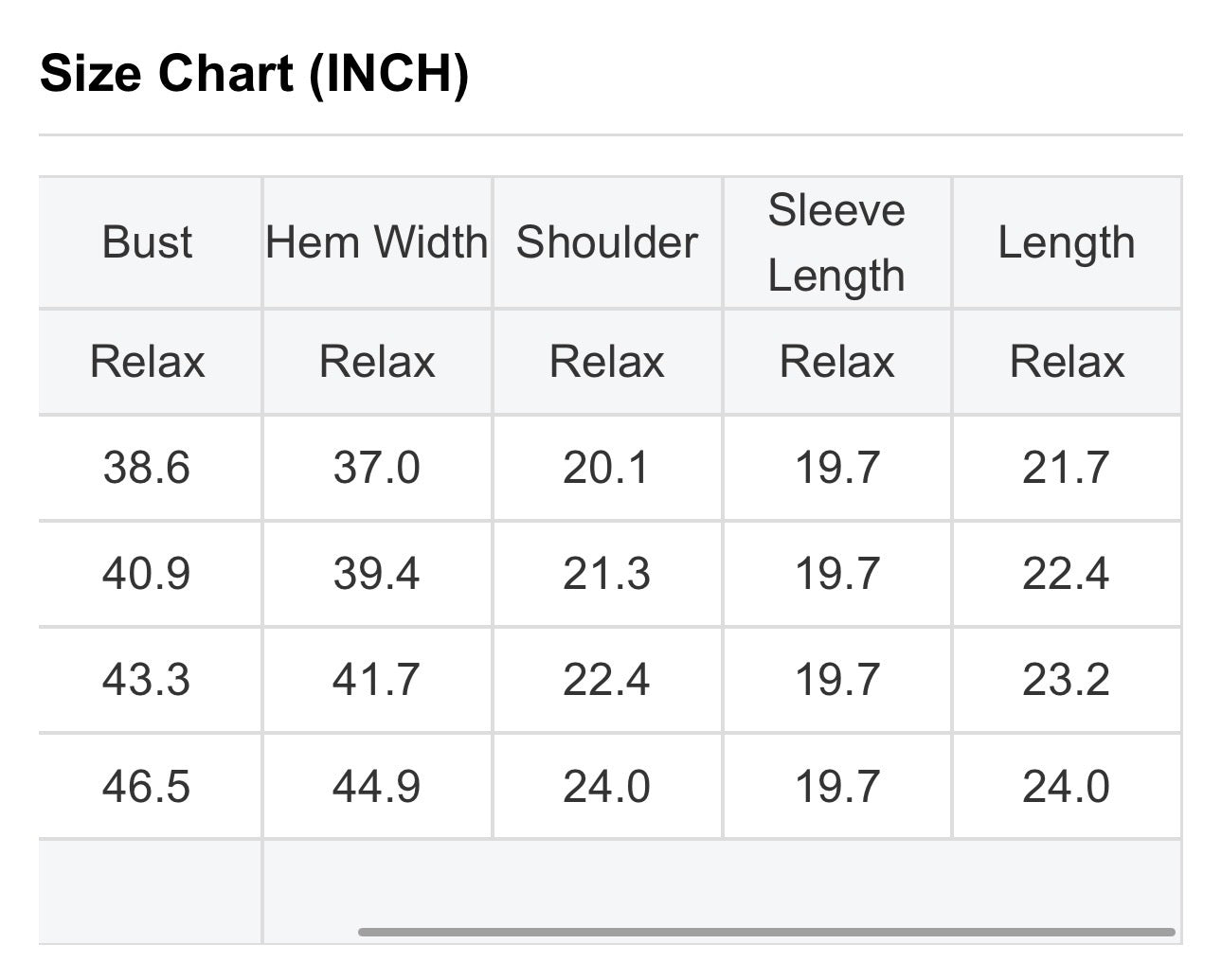Click the Sleeve Length column header
This screenshot has height=980, width=1222.
(836, 242)
